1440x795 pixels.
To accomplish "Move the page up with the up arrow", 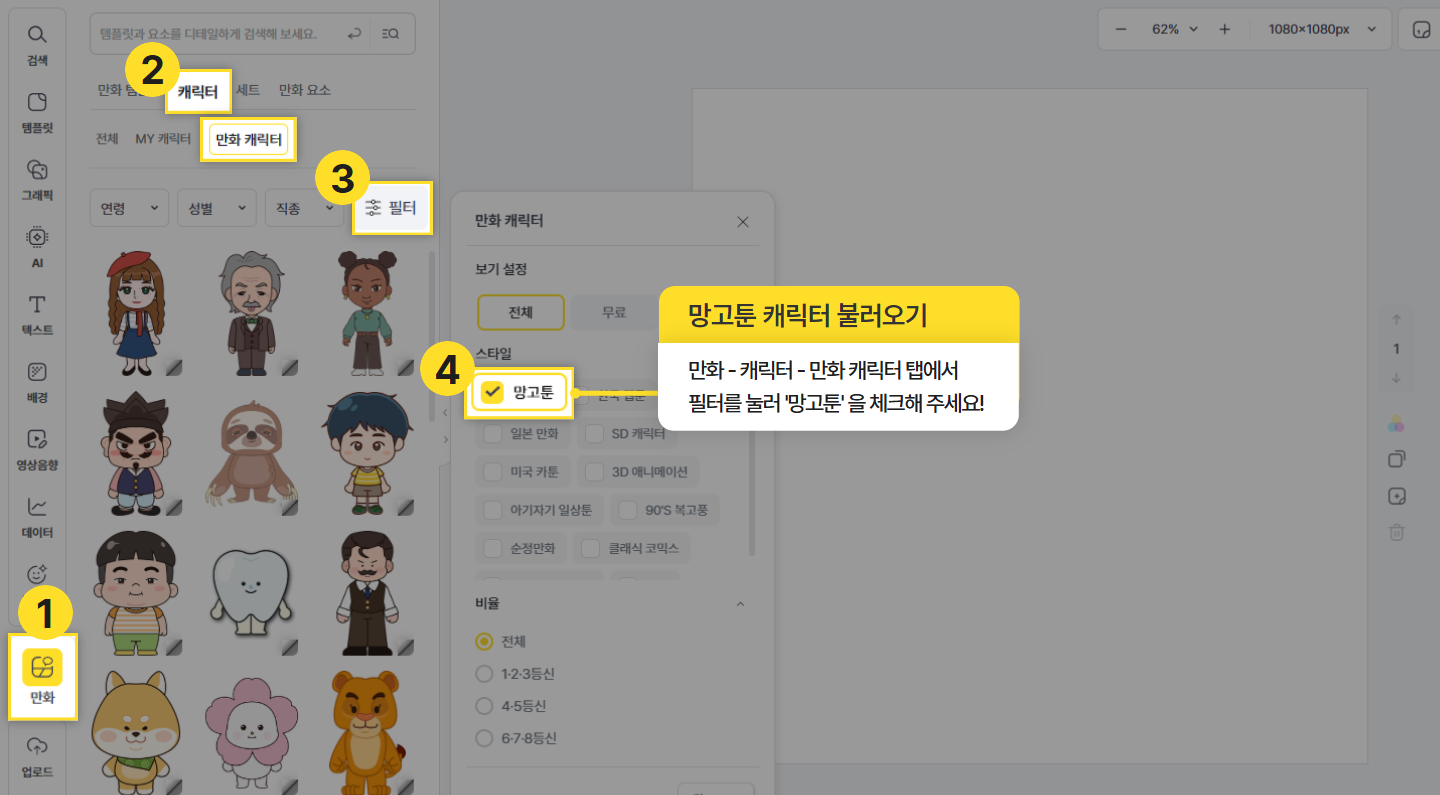I will pyautogui.click(x=1397, y=320).
